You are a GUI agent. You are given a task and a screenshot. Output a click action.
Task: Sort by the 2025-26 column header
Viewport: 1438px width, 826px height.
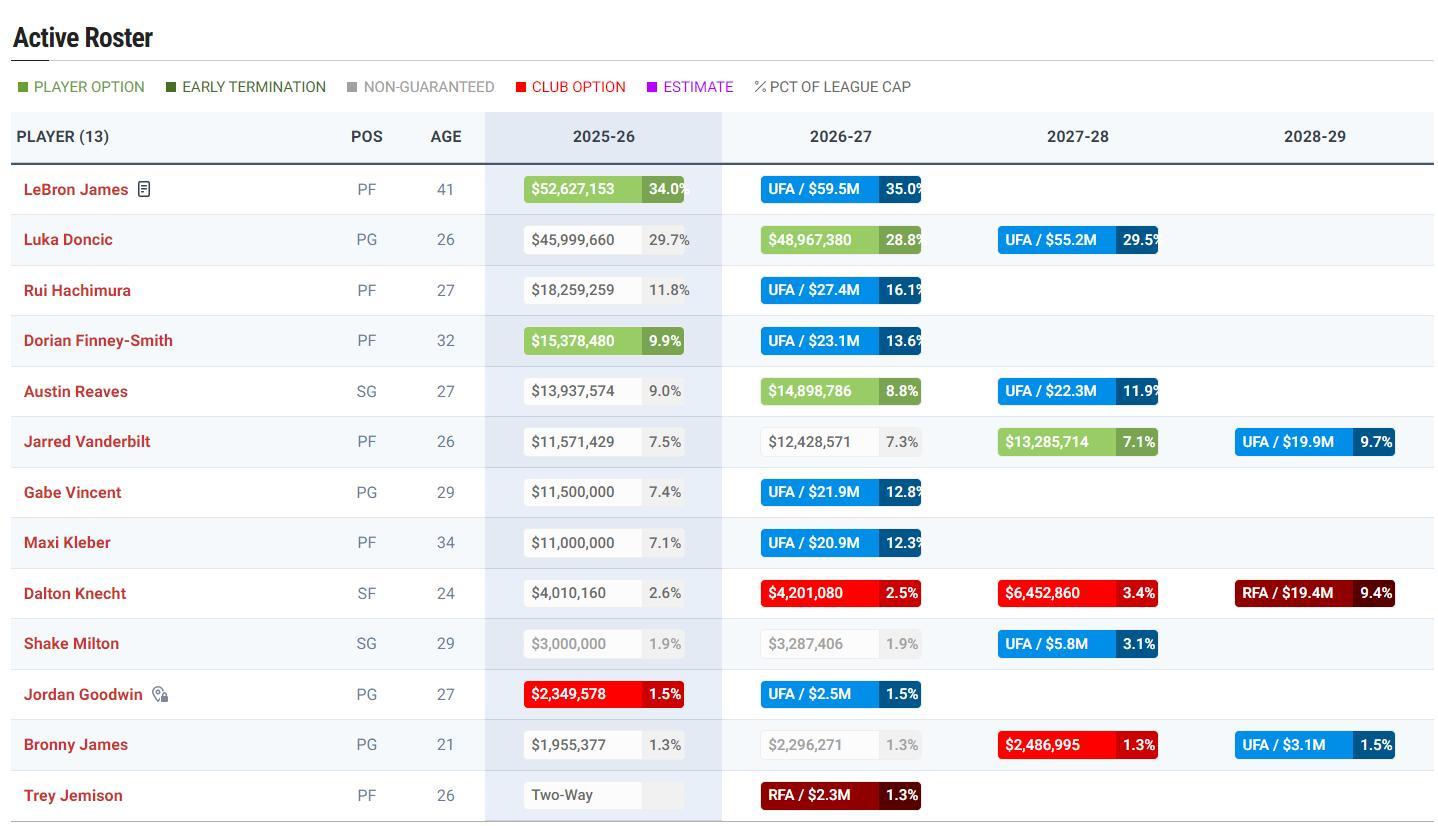click(x=603, y=137)
